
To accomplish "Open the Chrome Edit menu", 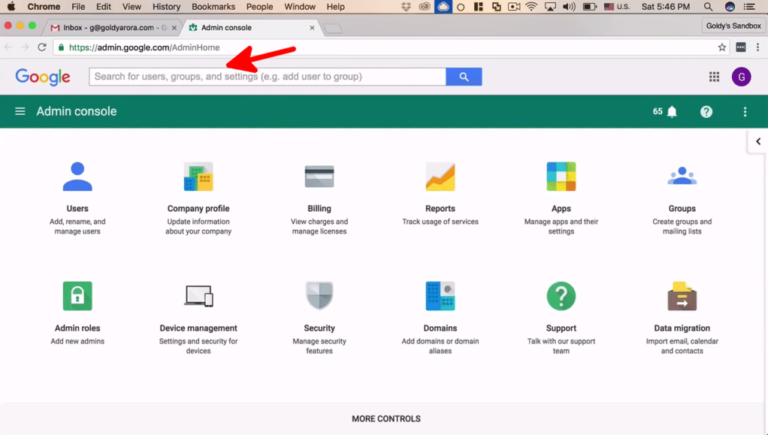I will pos(103,7).
